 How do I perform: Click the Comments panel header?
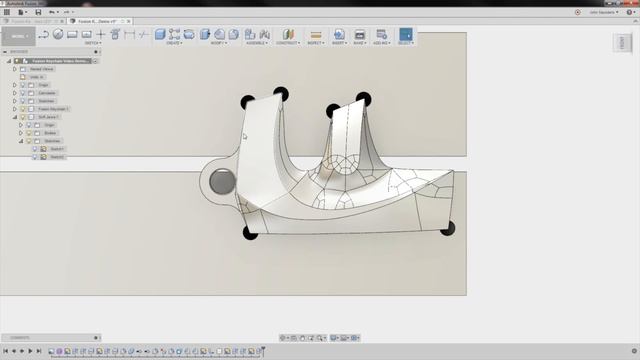[51, 338]
